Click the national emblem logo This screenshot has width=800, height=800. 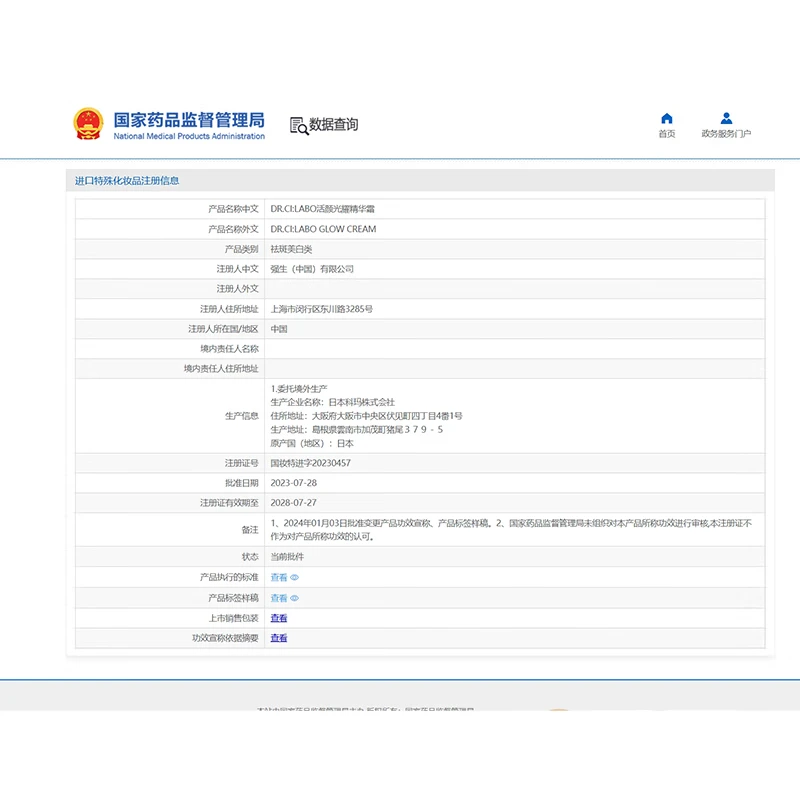(x=88, y=124)
